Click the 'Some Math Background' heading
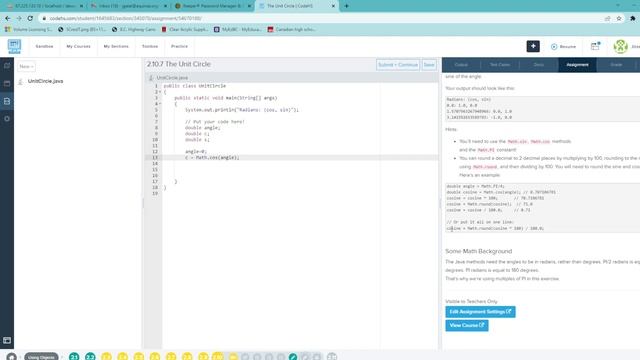Screen dimensions: 640x360 [x=478, y=251]
